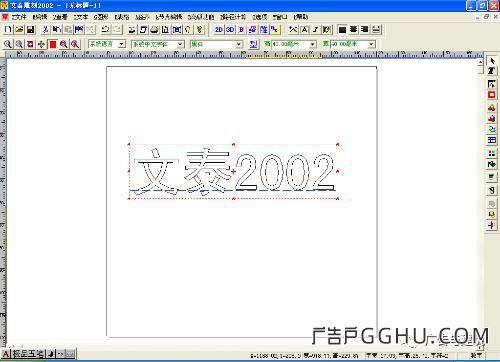500x362 pixels.
Task: Click the Open folder icon
Action: 19,30
